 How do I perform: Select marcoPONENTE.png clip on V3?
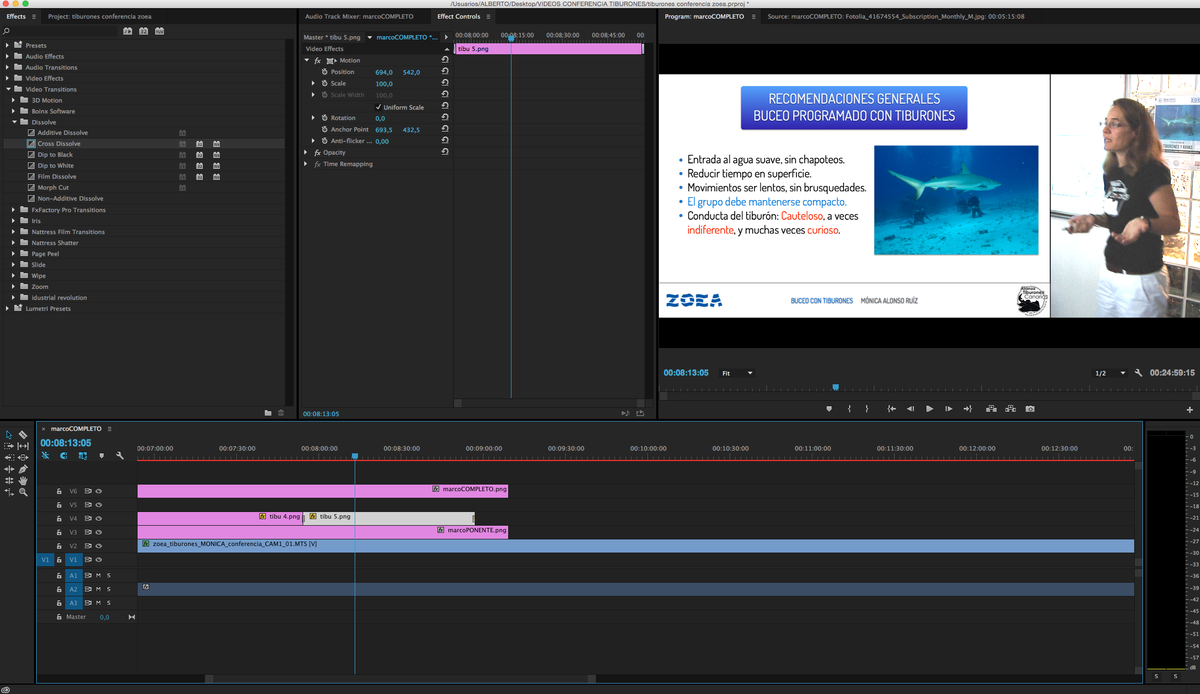pos(322,532)
